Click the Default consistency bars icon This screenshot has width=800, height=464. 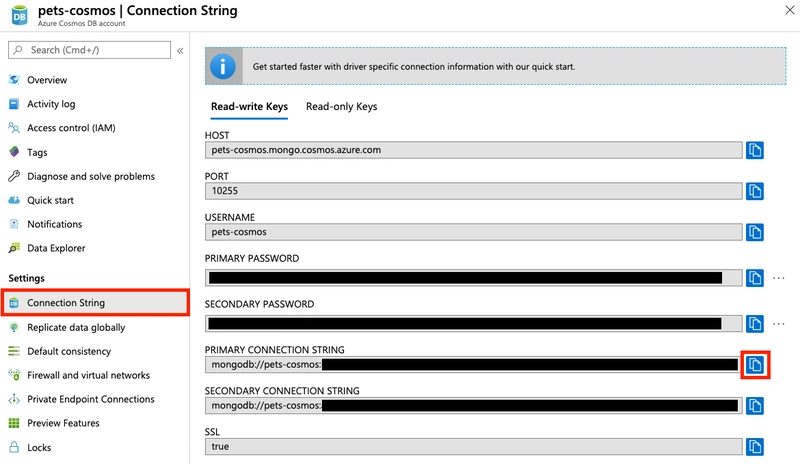click(x=14, y=351)
